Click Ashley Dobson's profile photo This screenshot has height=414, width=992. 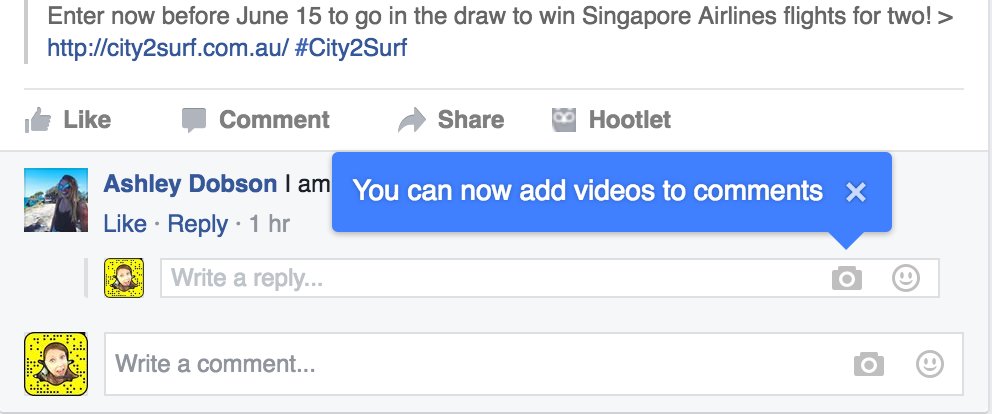56,200
